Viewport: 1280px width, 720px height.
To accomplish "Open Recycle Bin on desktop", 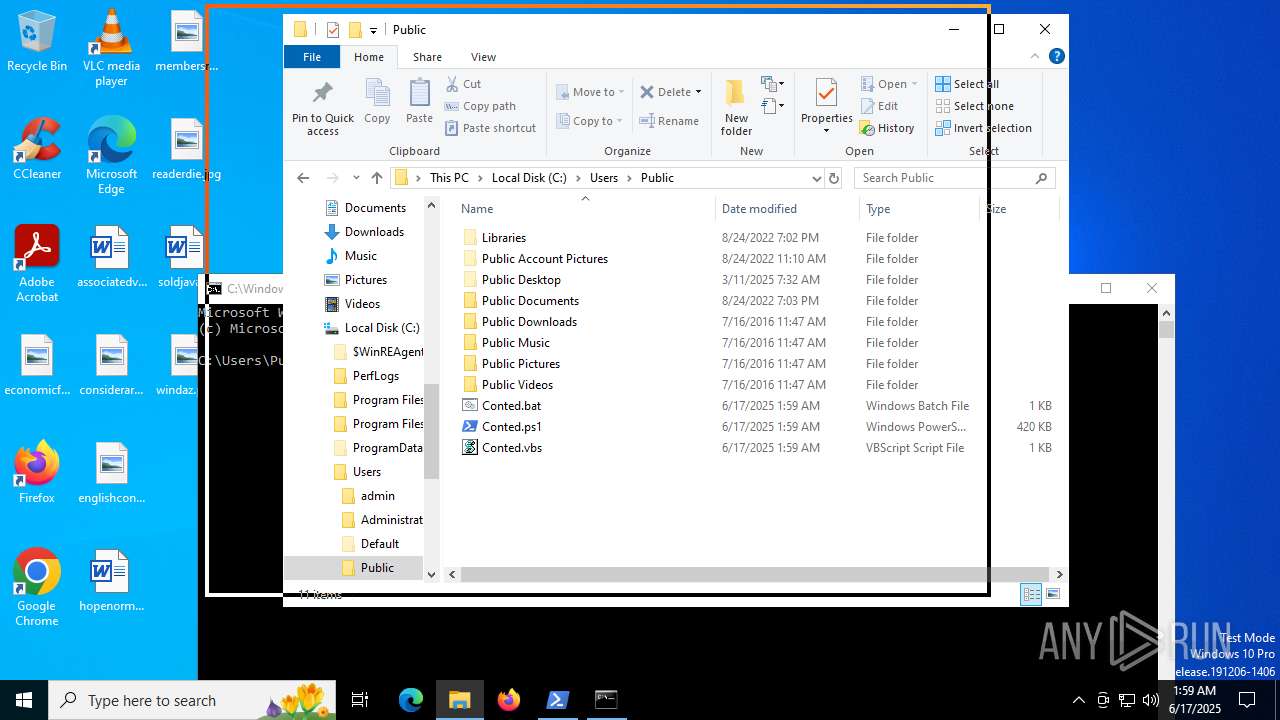I will coord(37,42).
